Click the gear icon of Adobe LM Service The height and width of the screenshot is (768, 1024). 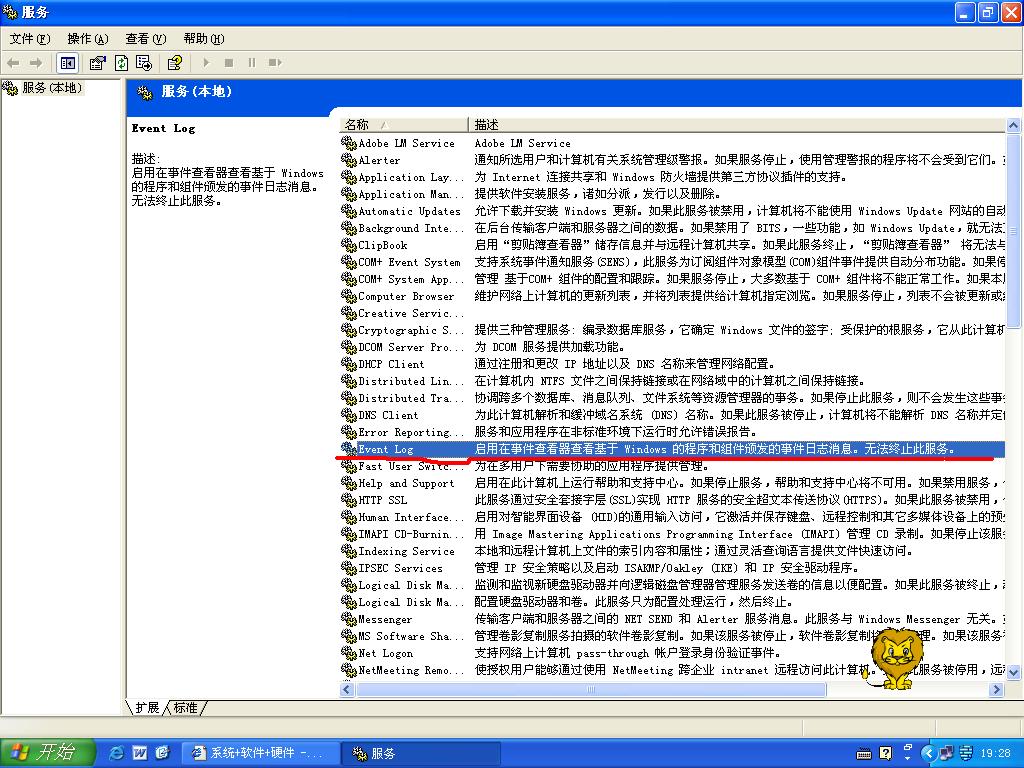click(349, 142)
